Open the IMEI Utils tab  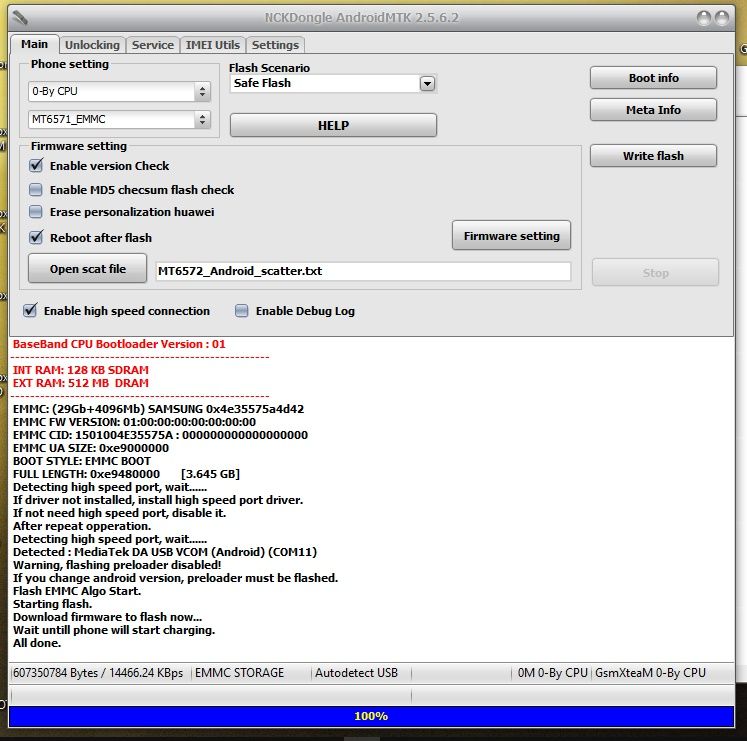point(212,45)
